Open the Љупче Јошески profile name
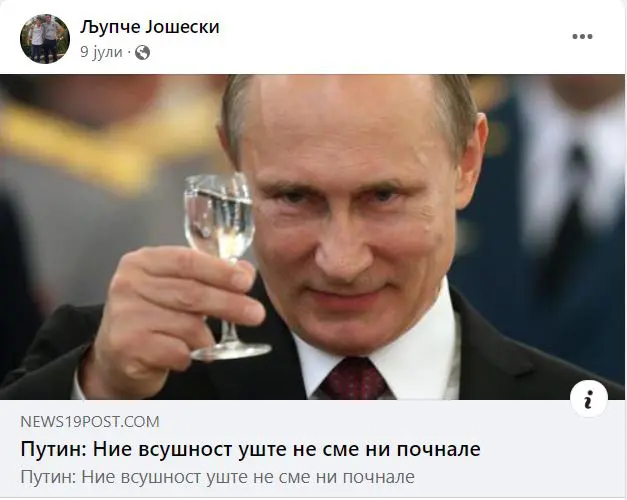 150,27
